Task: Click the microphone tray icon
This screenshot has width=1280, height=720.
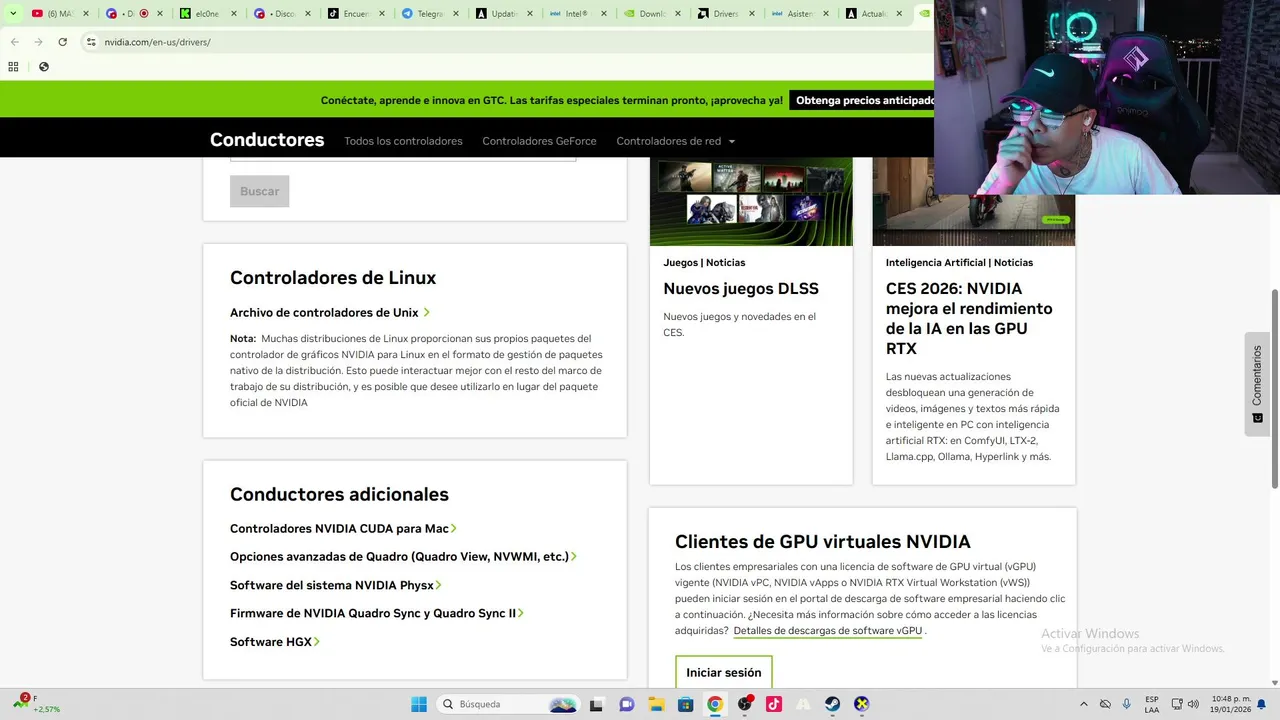Action: [1127, 704]
